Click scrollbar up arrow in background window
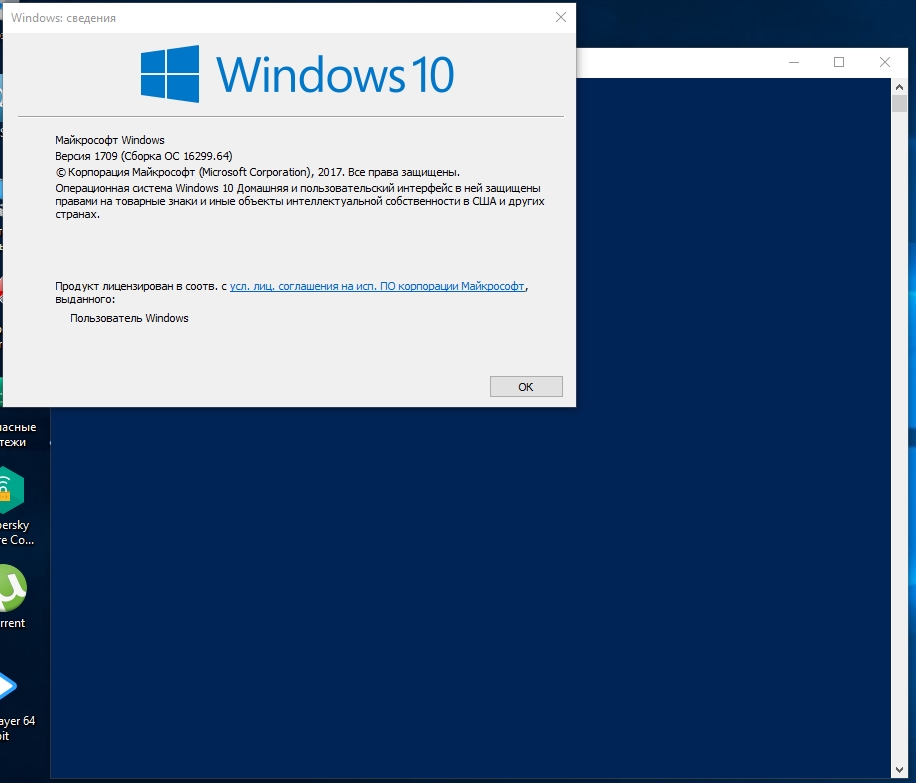 pyautogui.click(x=899, y=87)
